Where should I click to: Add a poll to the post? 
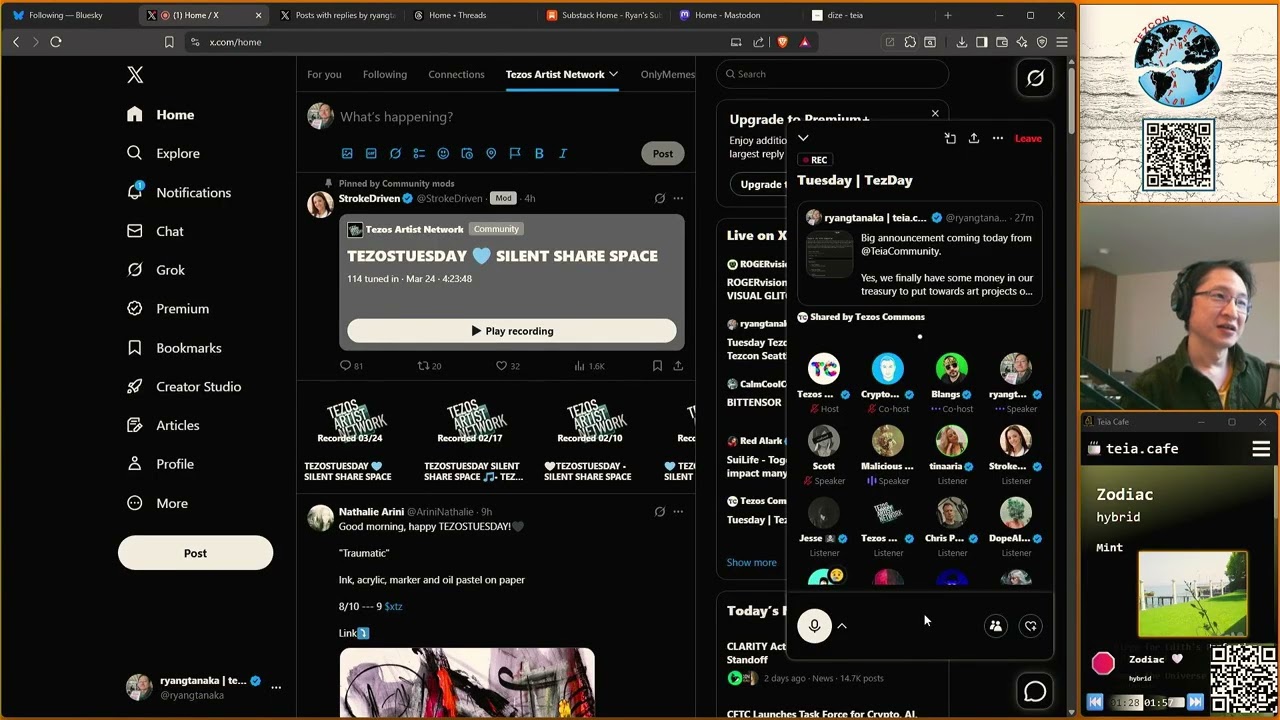419,153
